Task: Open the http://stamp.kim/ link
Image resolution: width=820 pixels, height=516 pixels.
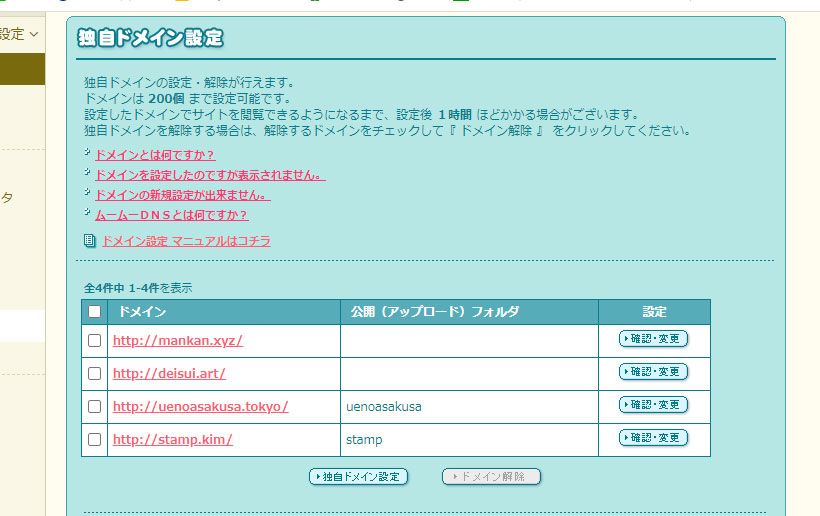Action: 173,439
